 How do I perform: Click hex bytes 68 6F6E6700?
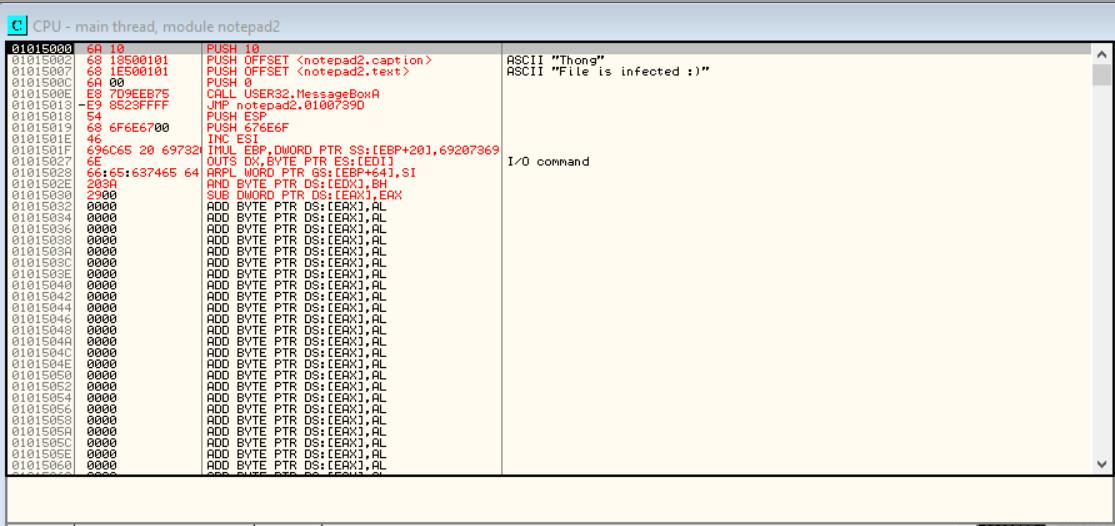click(127, 128)
